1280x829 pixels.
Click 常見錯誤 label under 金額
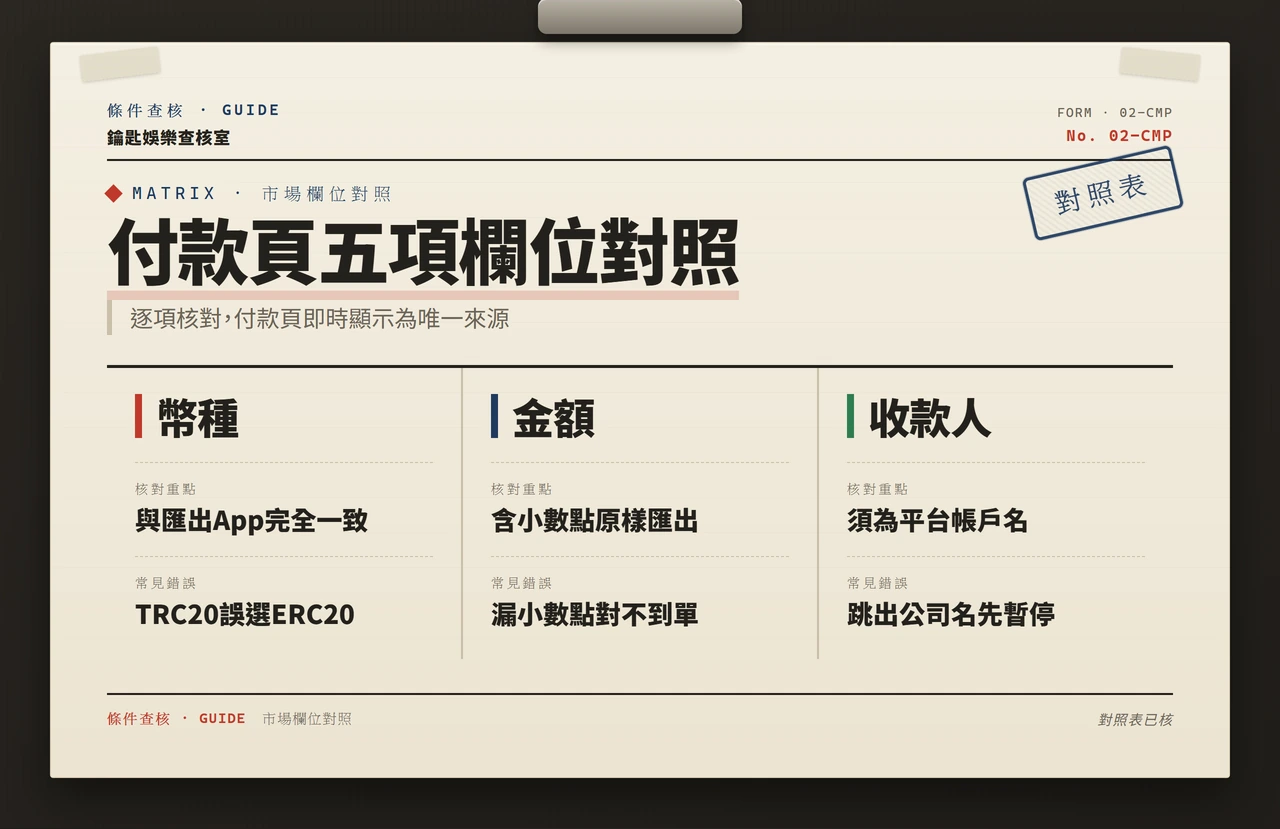point(522,583)
